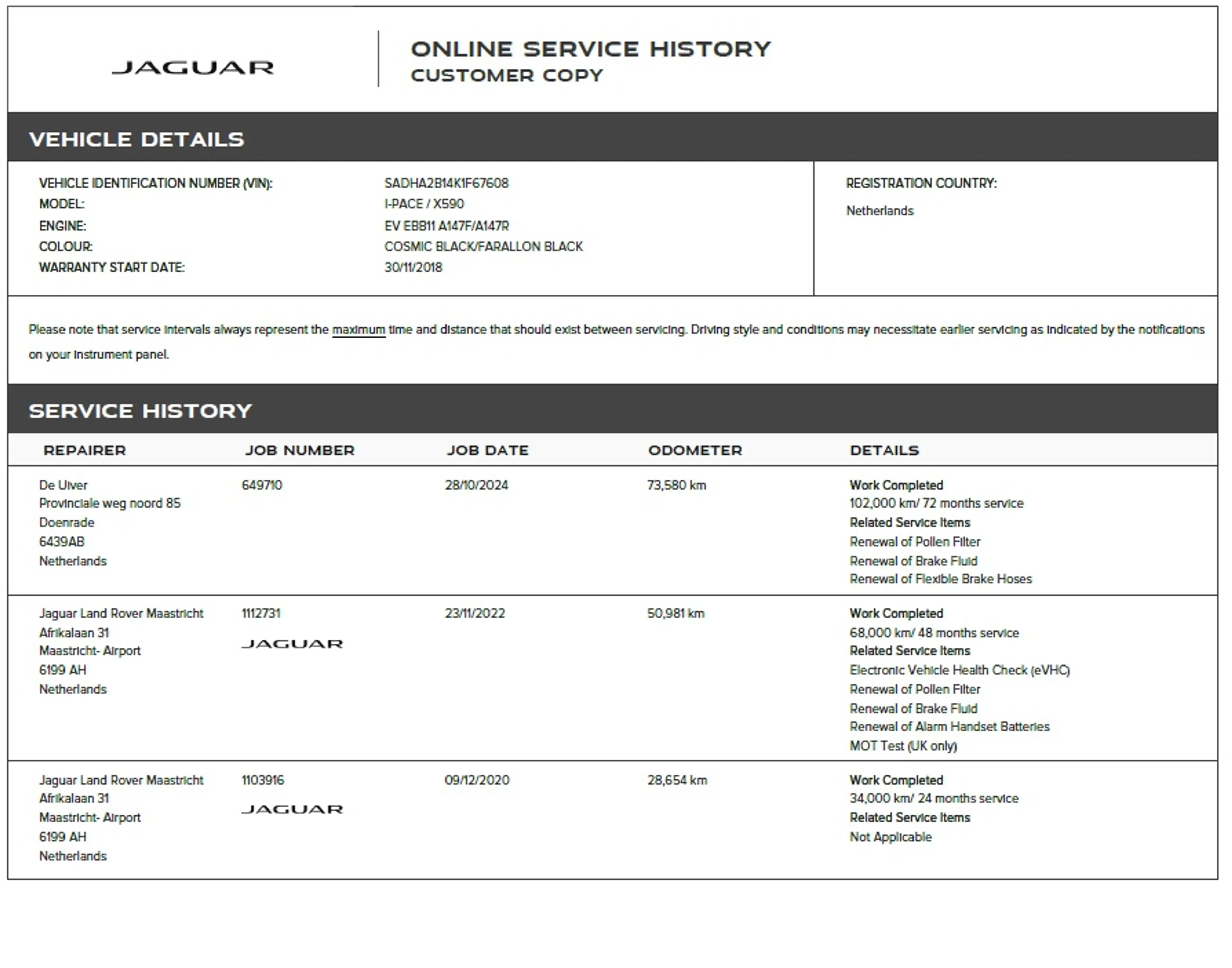Screen dimensions: 1232x968
Task: Click the Jaguar logo under job number 1103916
Action: (x=292, y=809)
